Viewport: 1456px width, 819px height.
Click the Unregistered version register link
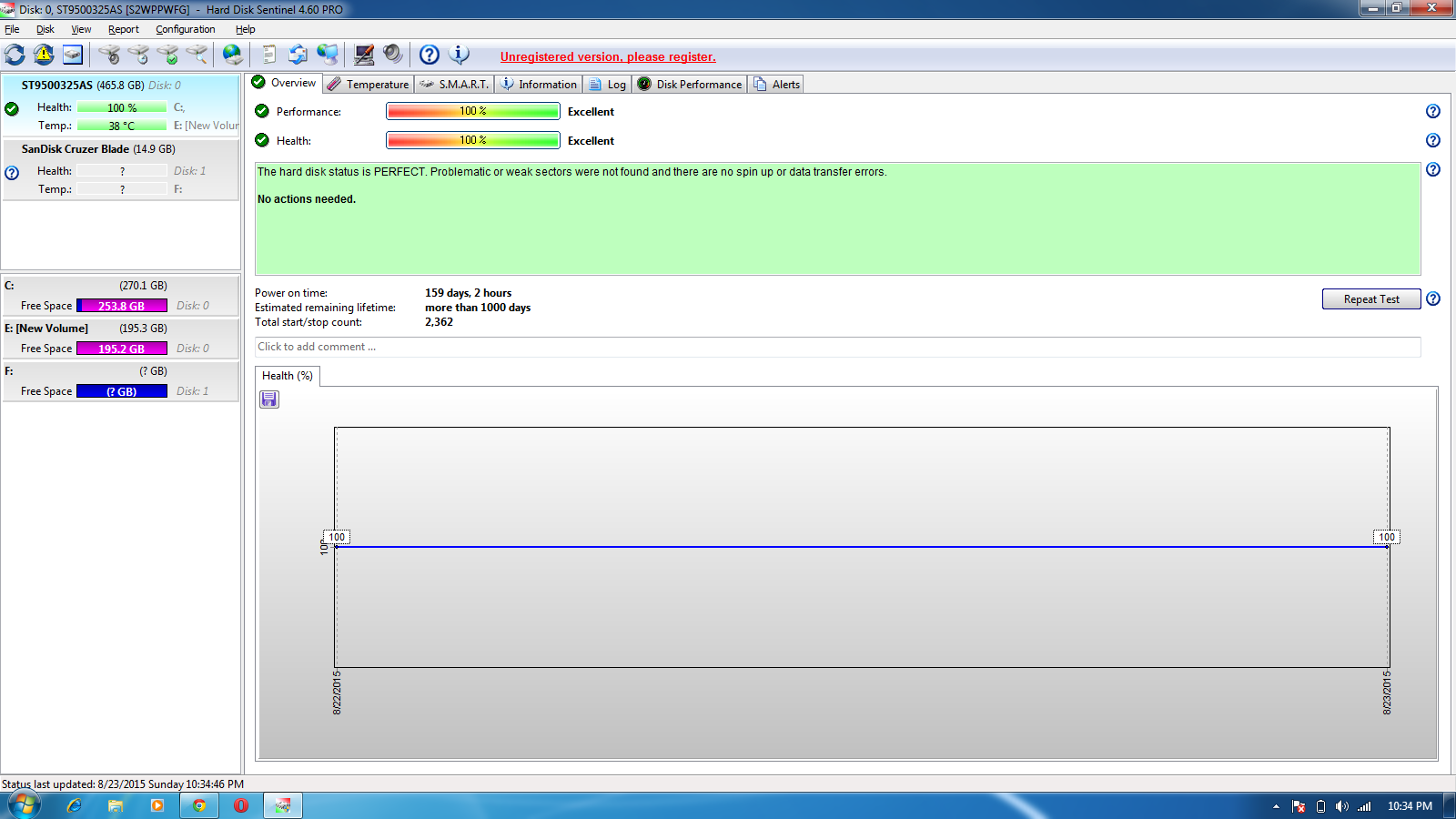(608, 56)
